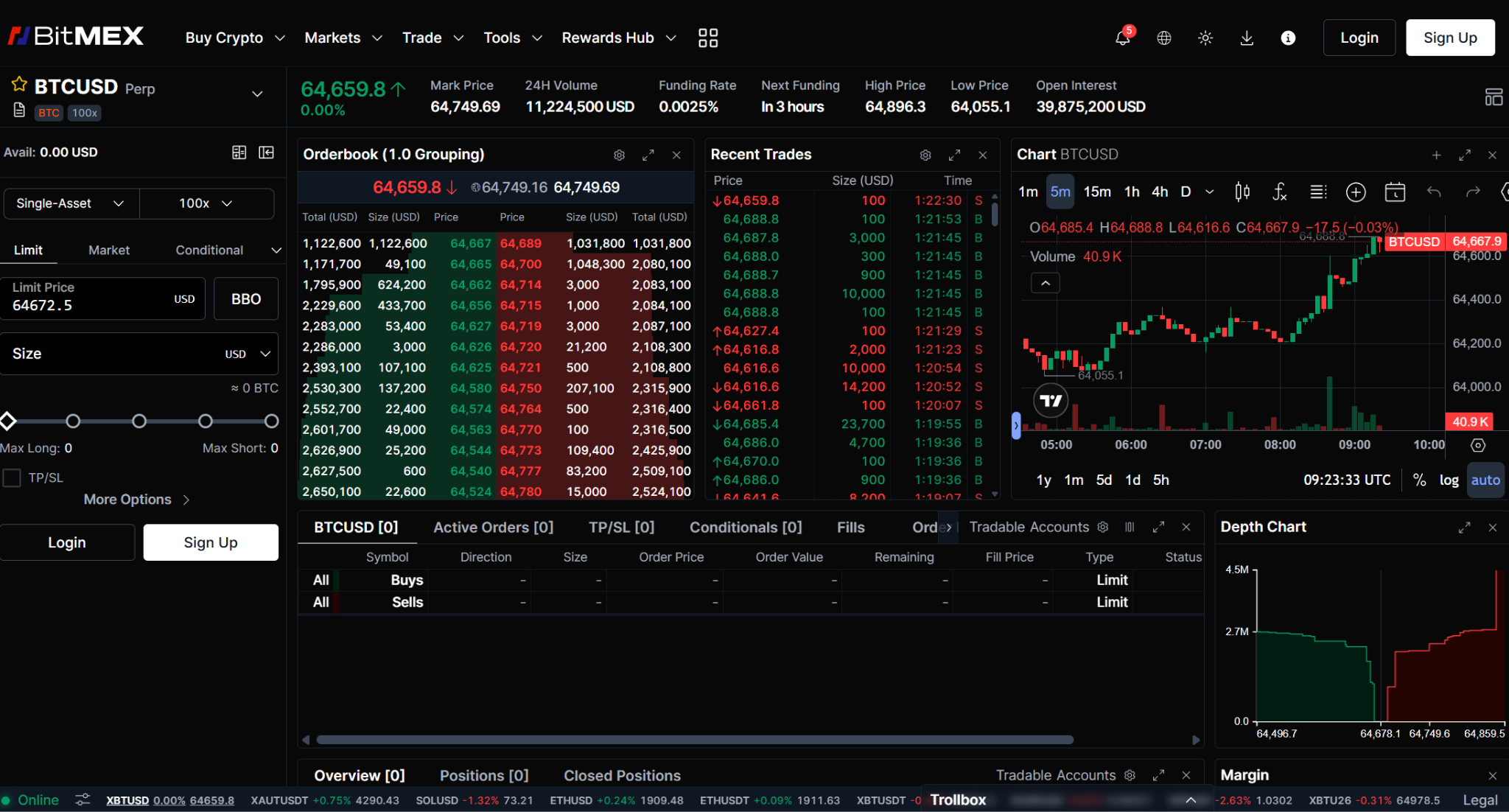1509x812 pixels.
Task: Open Rewards Hub dropdown menu
Action: pos(618,38)
